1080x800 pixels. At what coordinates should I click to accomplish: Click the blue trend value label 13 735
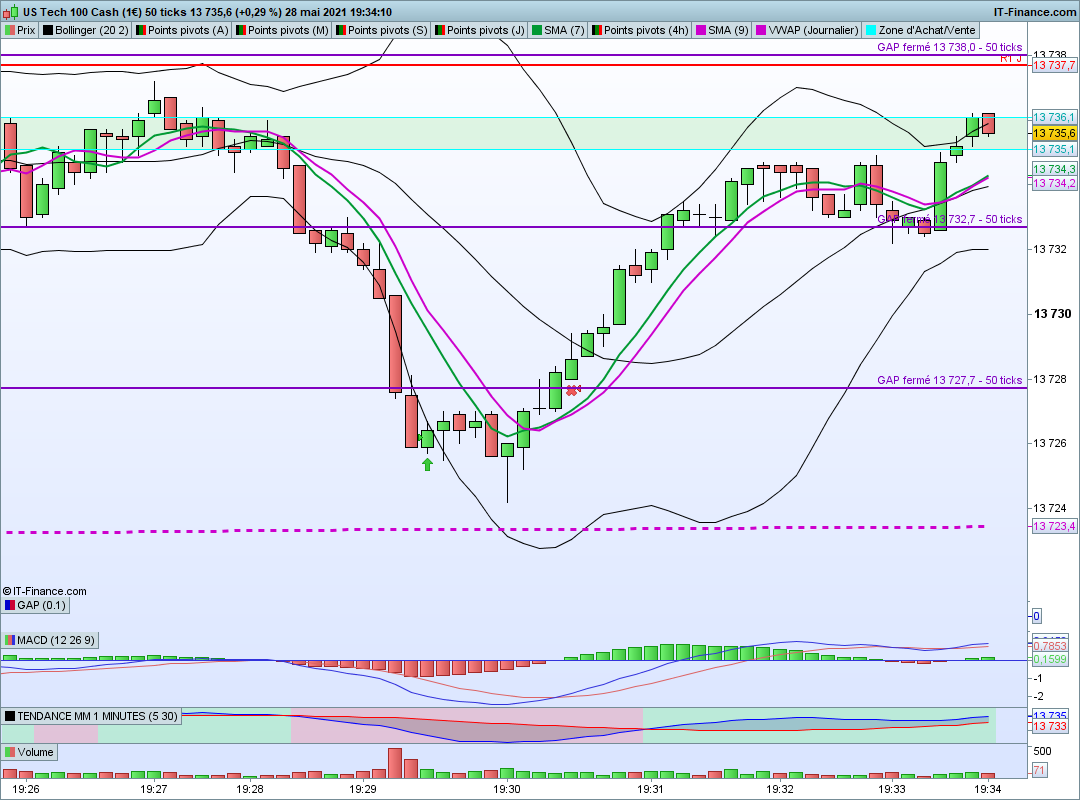pyautogui.click(x=1050, y=715)
